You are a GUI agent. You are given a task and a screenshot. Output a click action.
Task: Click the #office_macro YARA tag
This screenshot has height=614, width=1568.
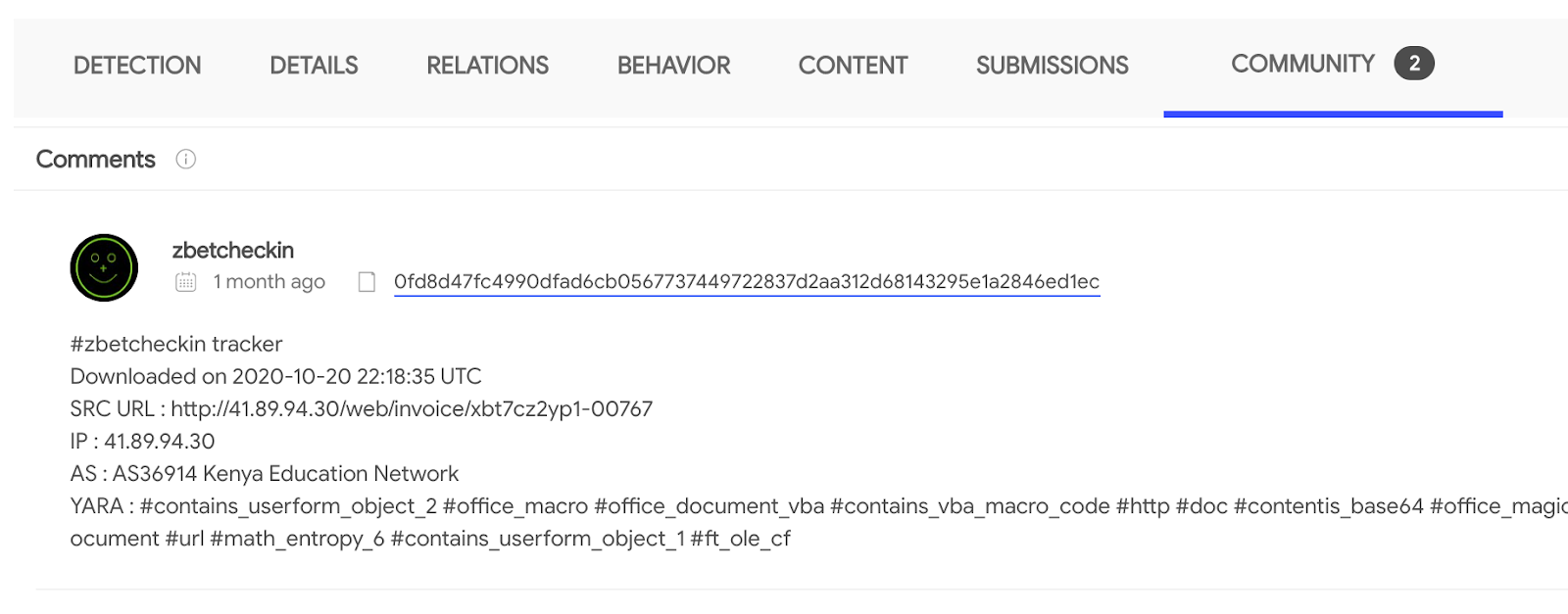click(x=515, y=506)
